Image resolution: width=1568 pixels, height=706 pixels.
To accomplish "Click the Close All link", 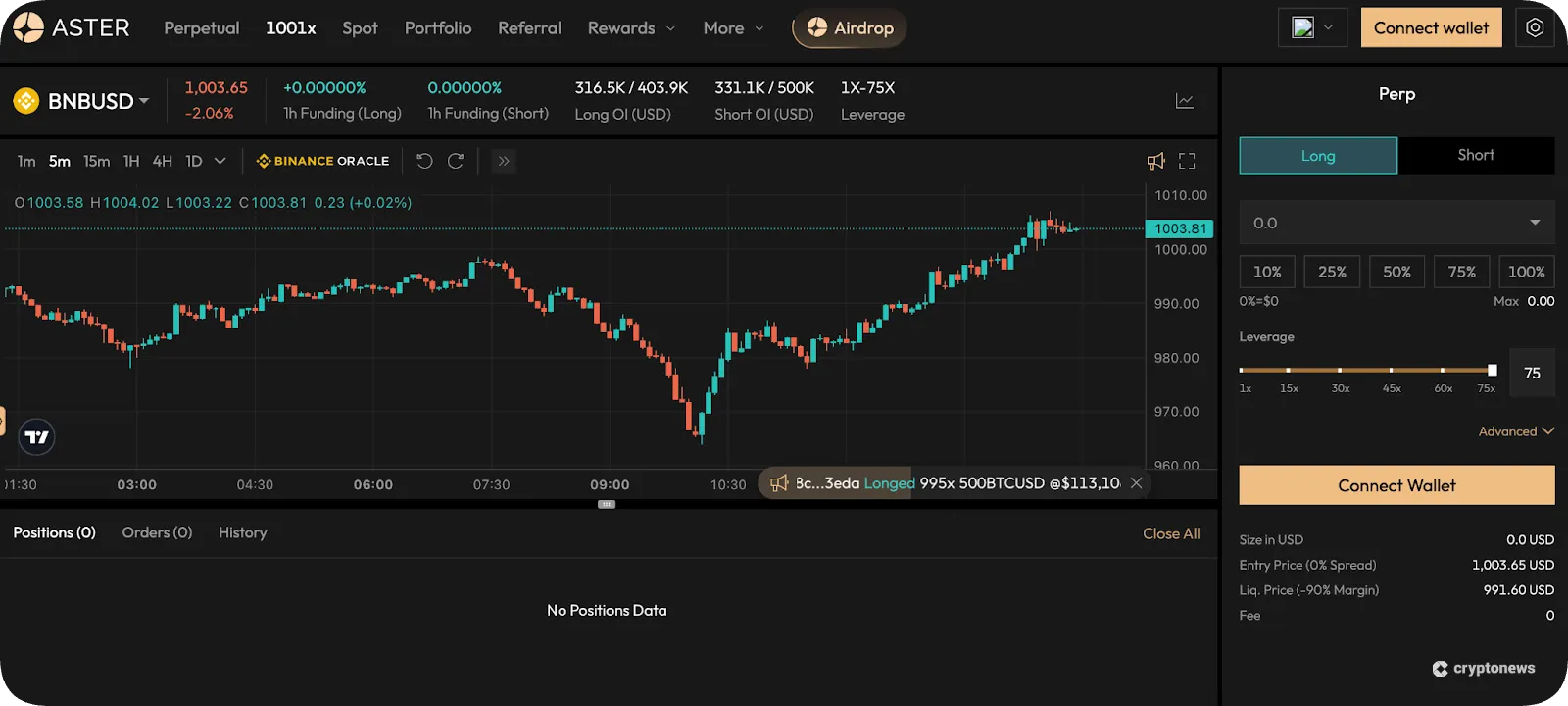I will [x=1171, y=533].
